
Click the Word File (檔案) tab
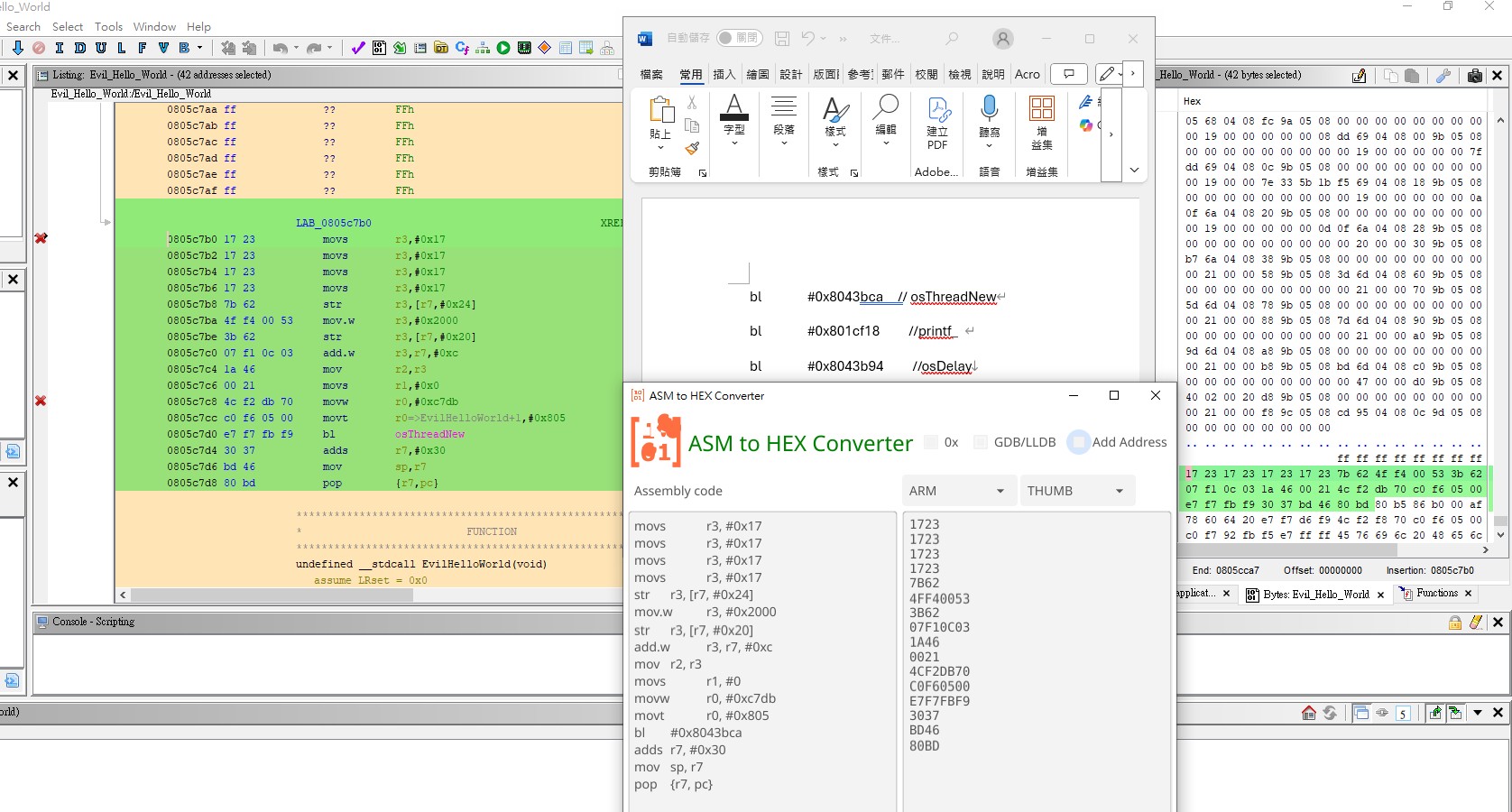(651, 74)
